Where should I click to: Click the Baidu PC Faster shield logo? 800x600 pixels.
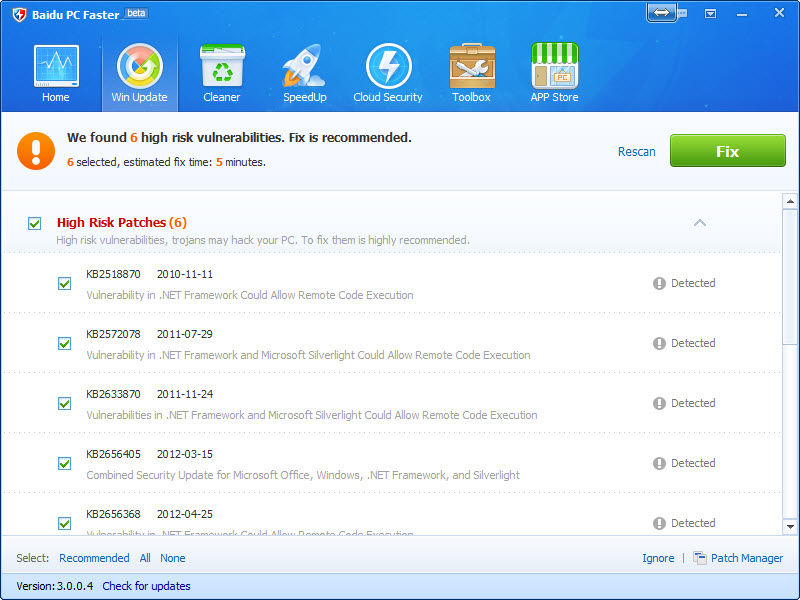pyautogui.click(x=19, y=15)
